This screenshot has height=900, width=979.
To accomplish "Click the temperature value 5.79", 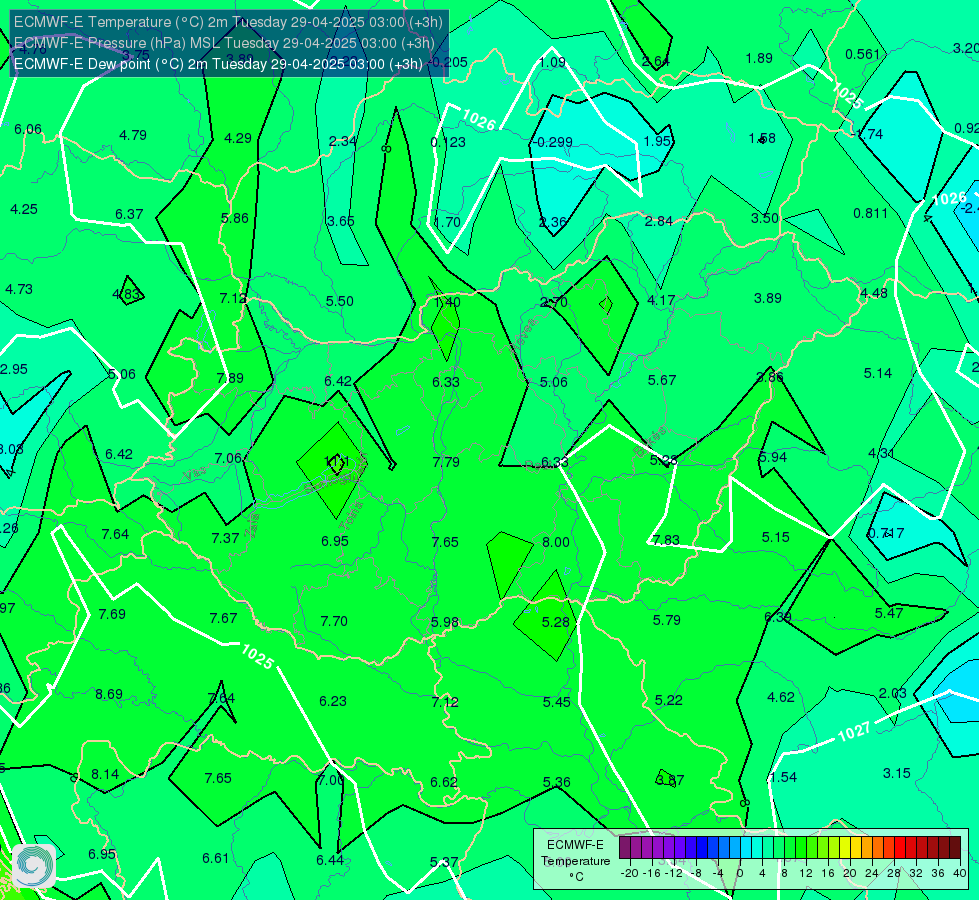I will click(x=667, y=620).
